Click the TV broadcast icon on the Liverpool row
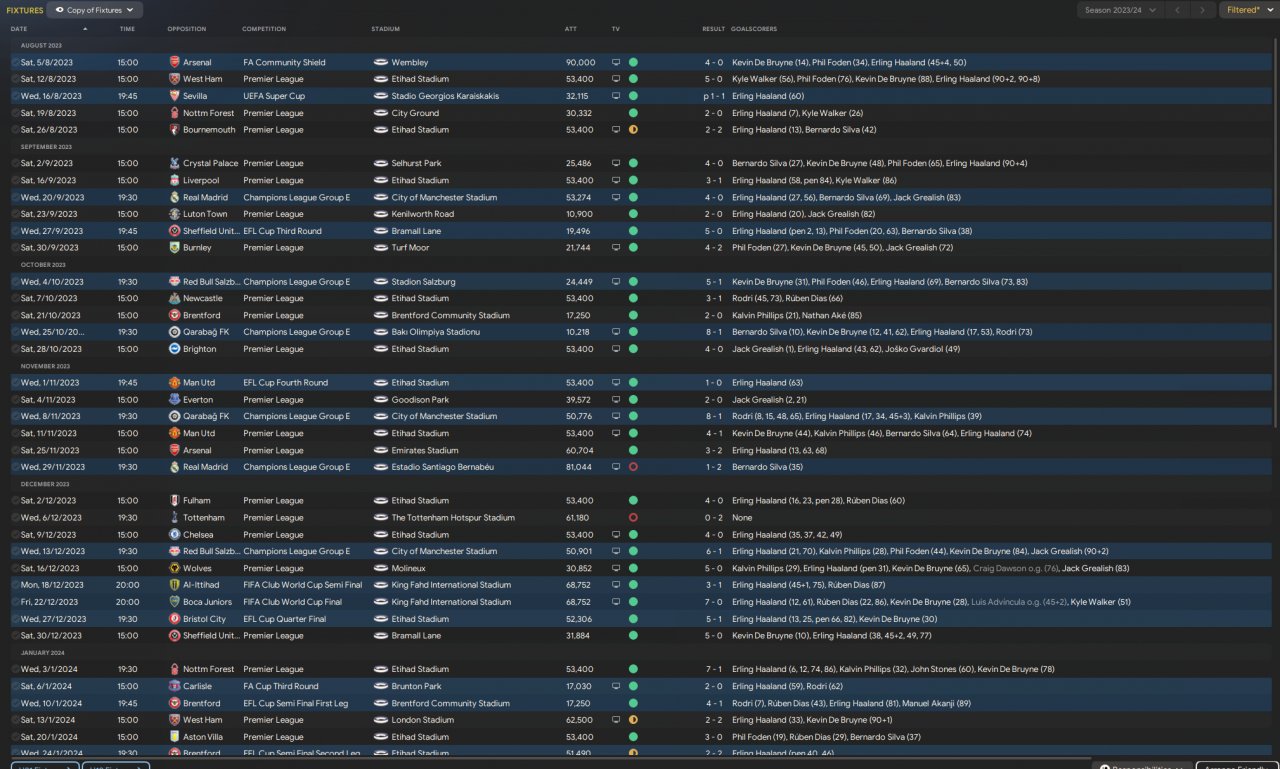 tap(616, 181)
